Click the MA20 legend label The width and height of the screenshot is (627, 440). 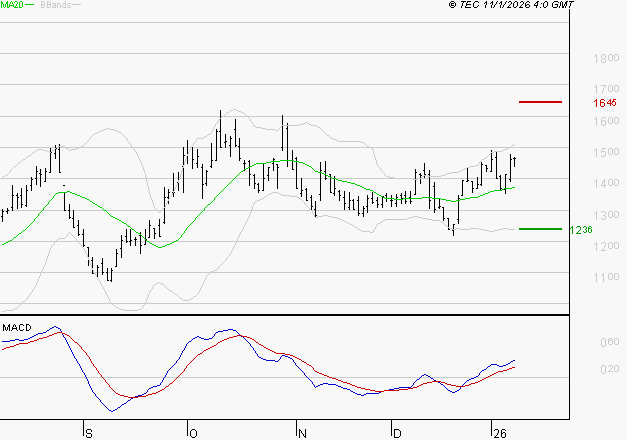click(12, 4)
